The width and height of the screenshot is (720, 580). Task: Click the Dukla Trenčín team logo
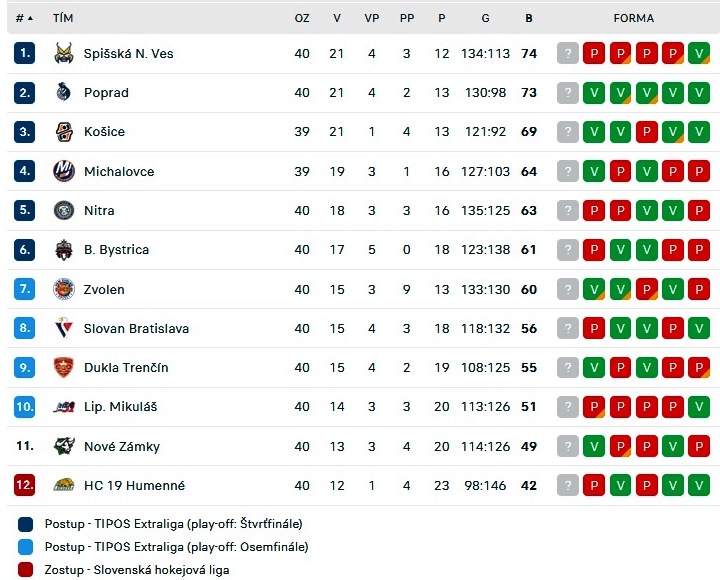click(x=64, y=367)
